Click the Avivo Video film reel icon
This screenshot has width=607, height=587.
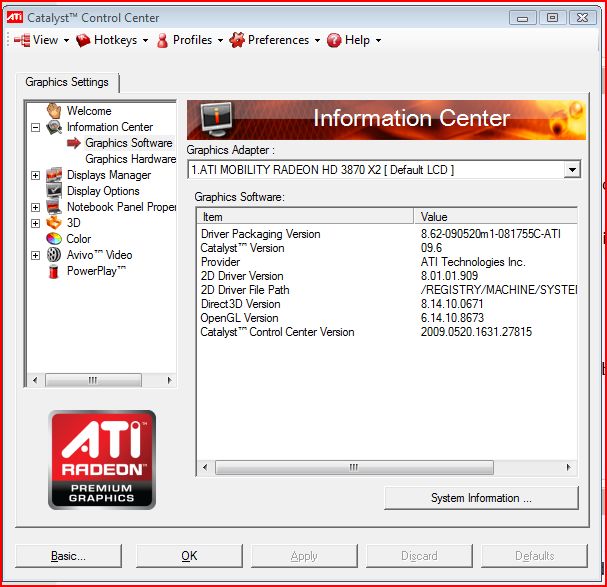54,255
